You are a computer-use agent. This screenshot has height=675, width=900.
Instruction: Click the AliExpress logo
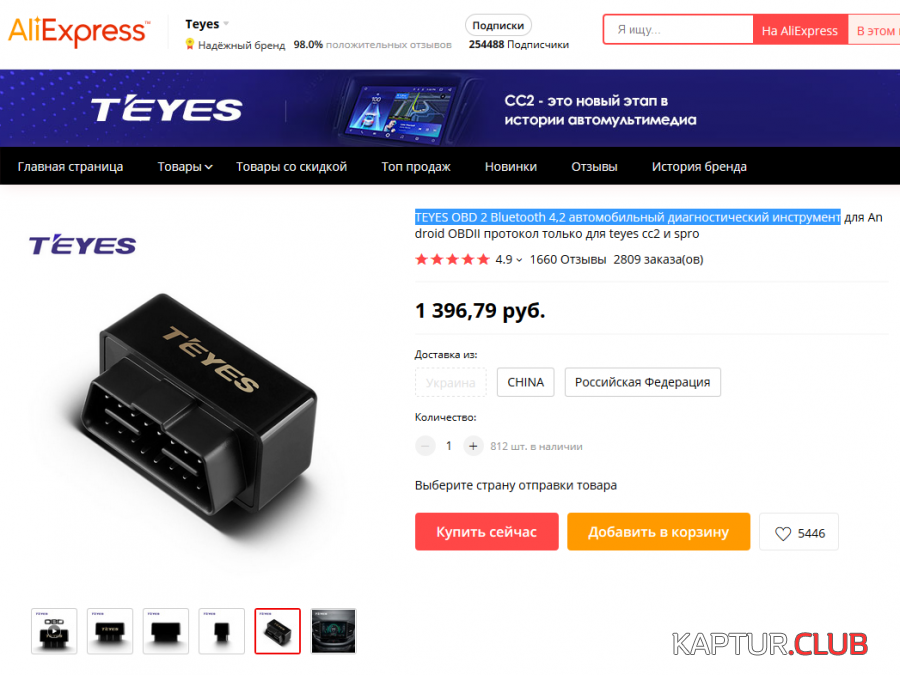point(79,31)
